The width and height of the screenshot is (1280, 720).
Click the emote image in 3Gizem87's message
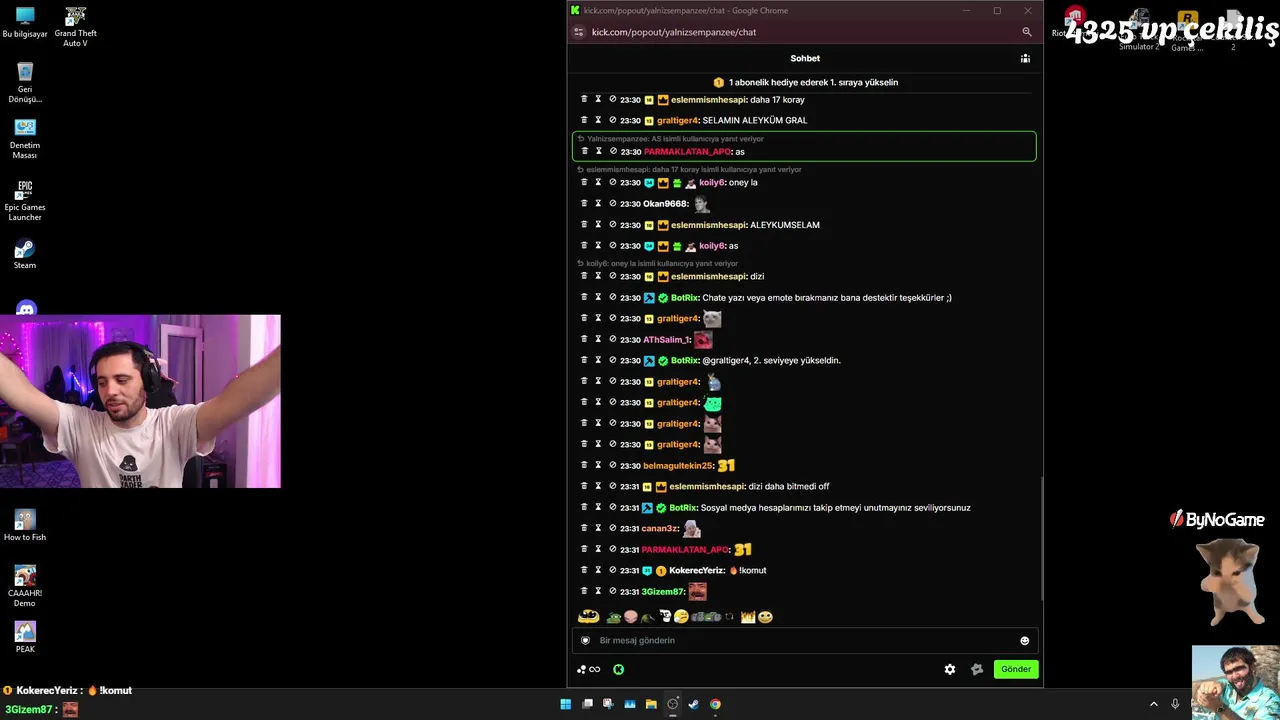[x=697, y=591]
